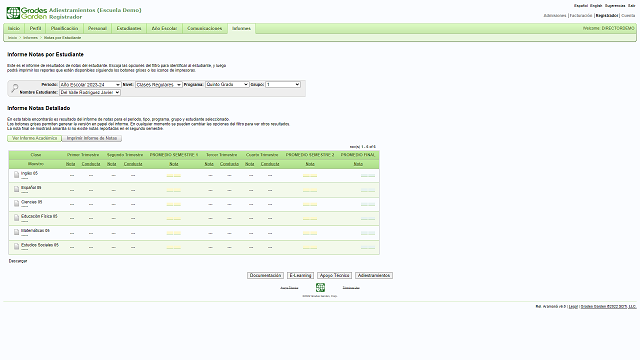Open the Cuenta link
The height and width of the screenshot is (360, 640).
(x=628, y=16)
